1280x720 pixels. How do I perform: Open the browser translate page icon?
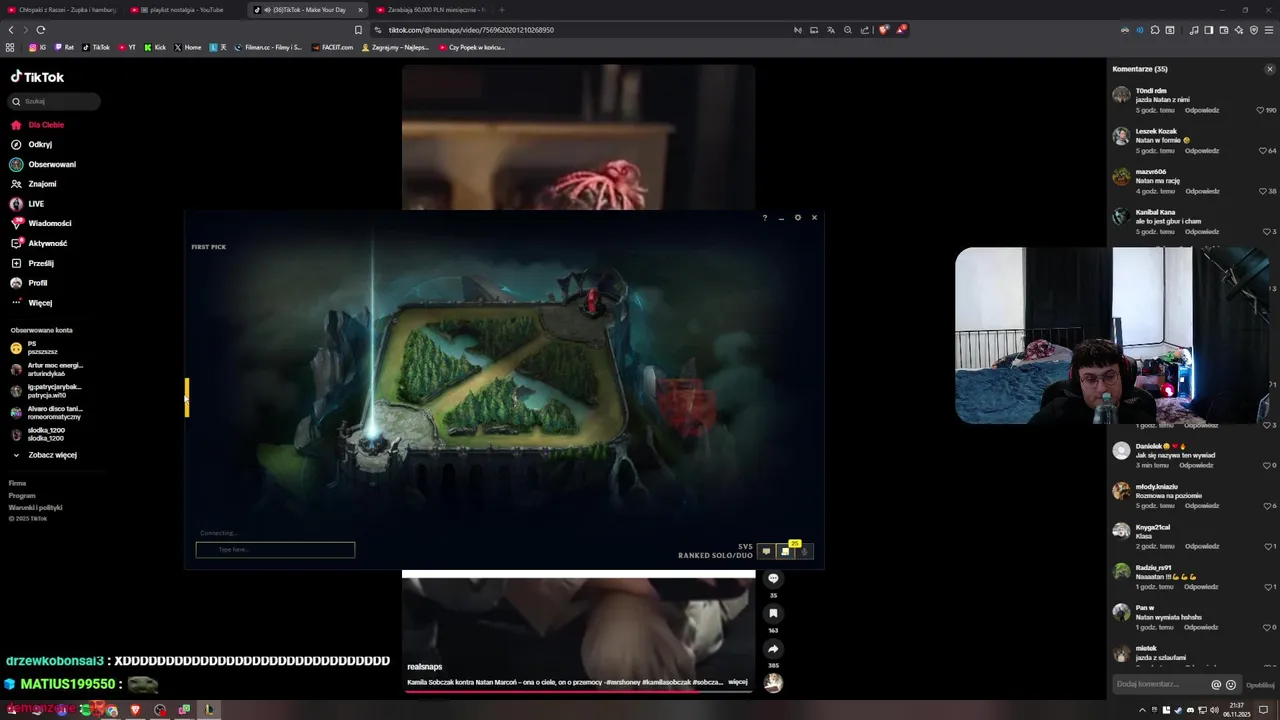[831, 30]
